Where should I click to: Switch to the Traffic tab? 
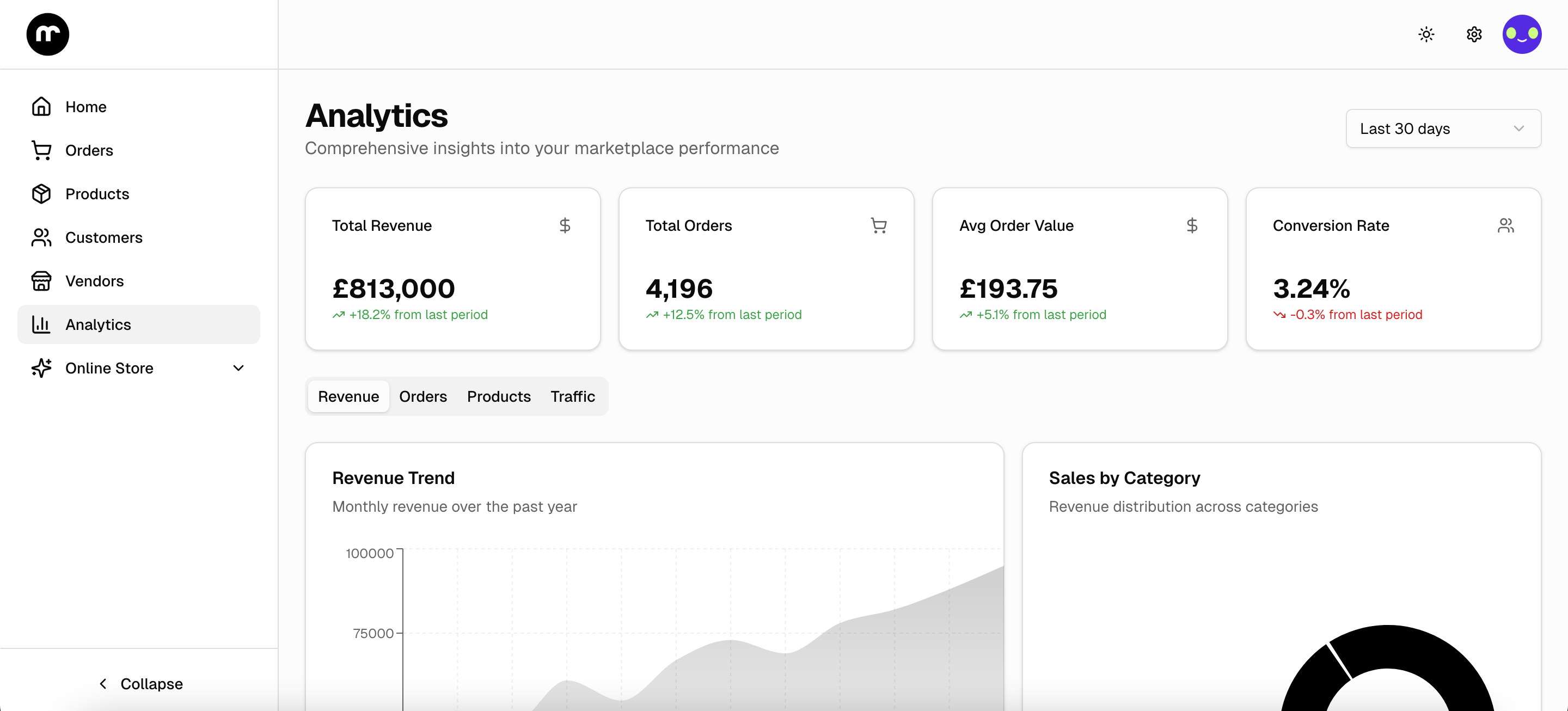[572, 396]
